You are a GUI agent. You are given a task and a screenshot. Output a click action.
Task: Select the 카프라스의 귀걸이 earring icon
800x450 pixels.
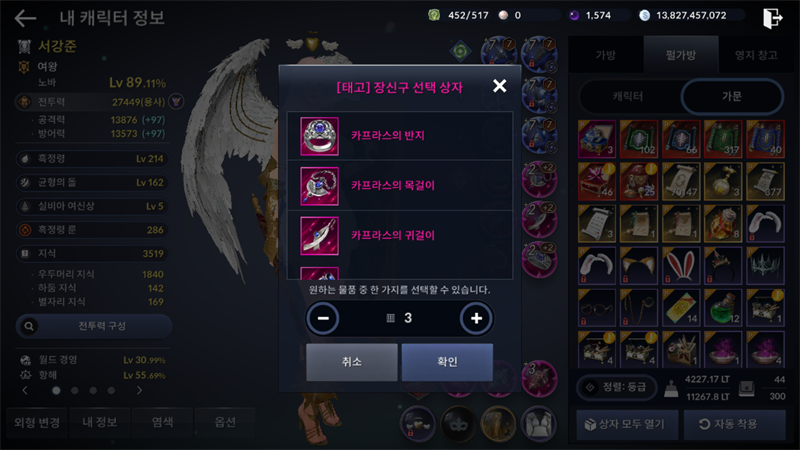(319, 236)
